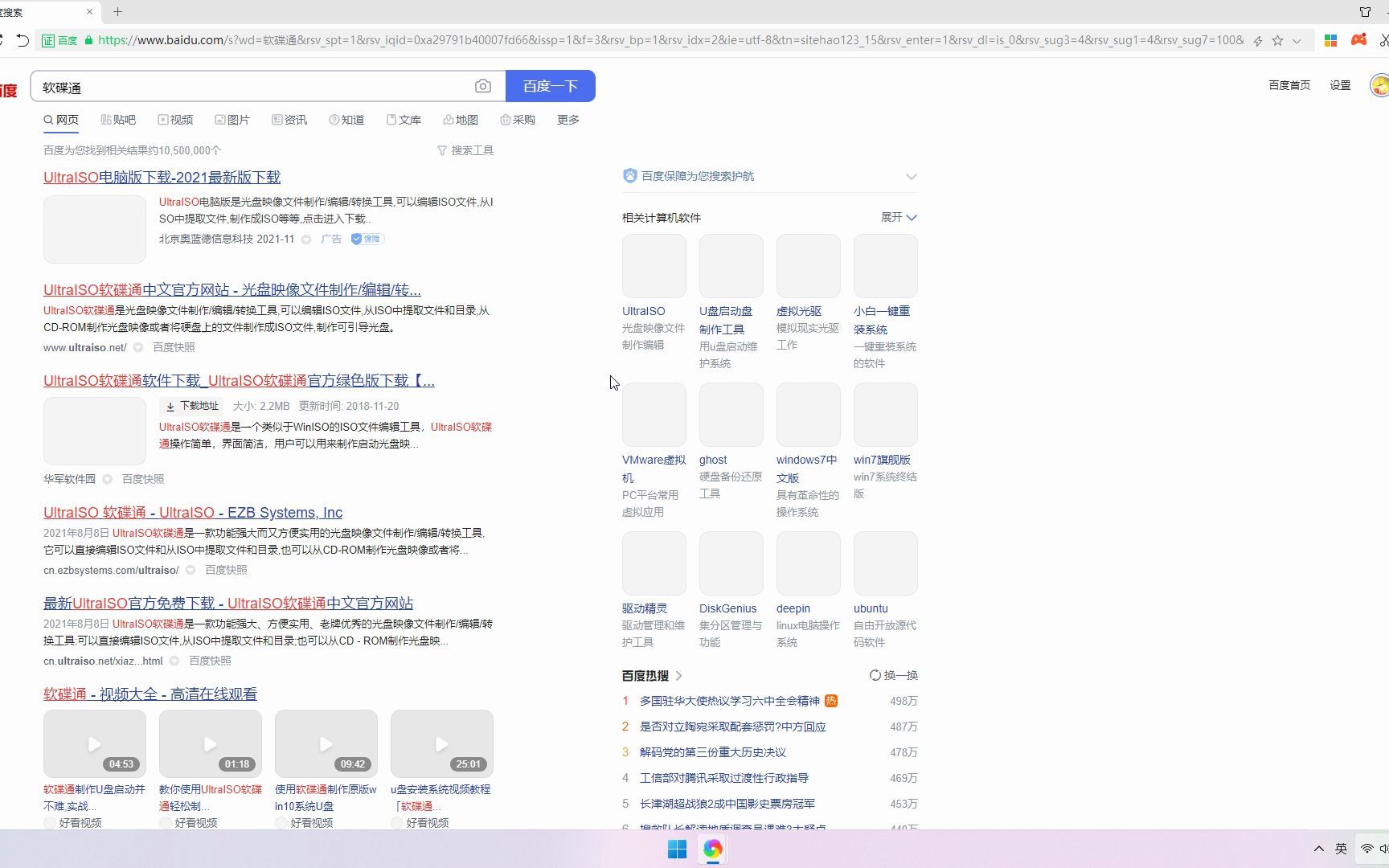Expand the address bar dropdown chevron
This screenshot has height=868, width=1389.
[x=1297, y=41]
